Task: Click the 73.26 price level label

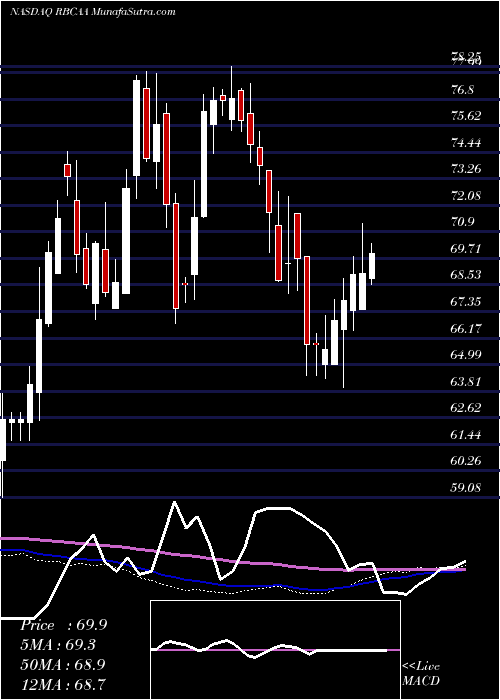Action: click(x=467, y=169)
